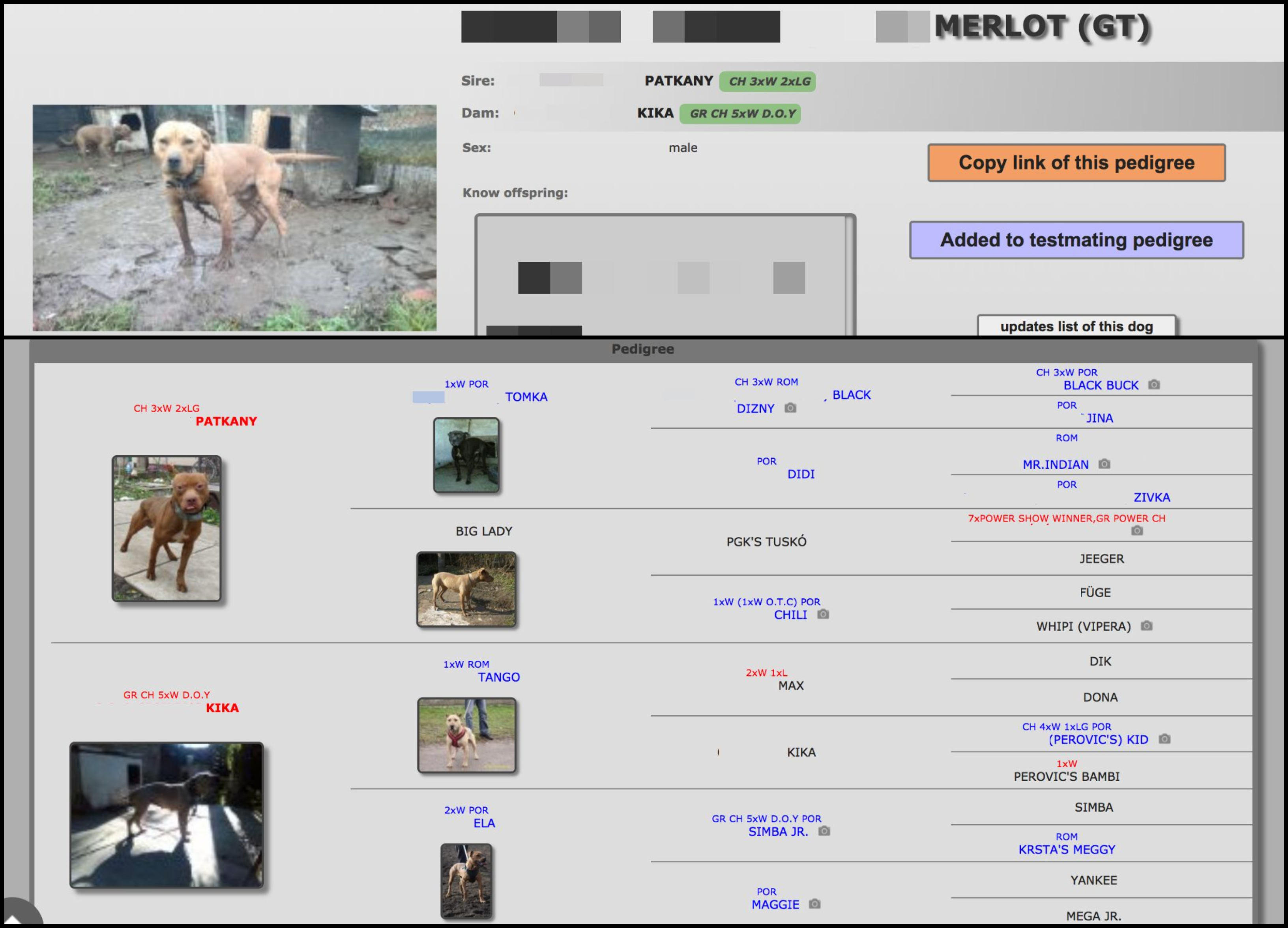Open DIDI pedigree link
This screenshot has height=928, width=1288.
pos(801,474)
